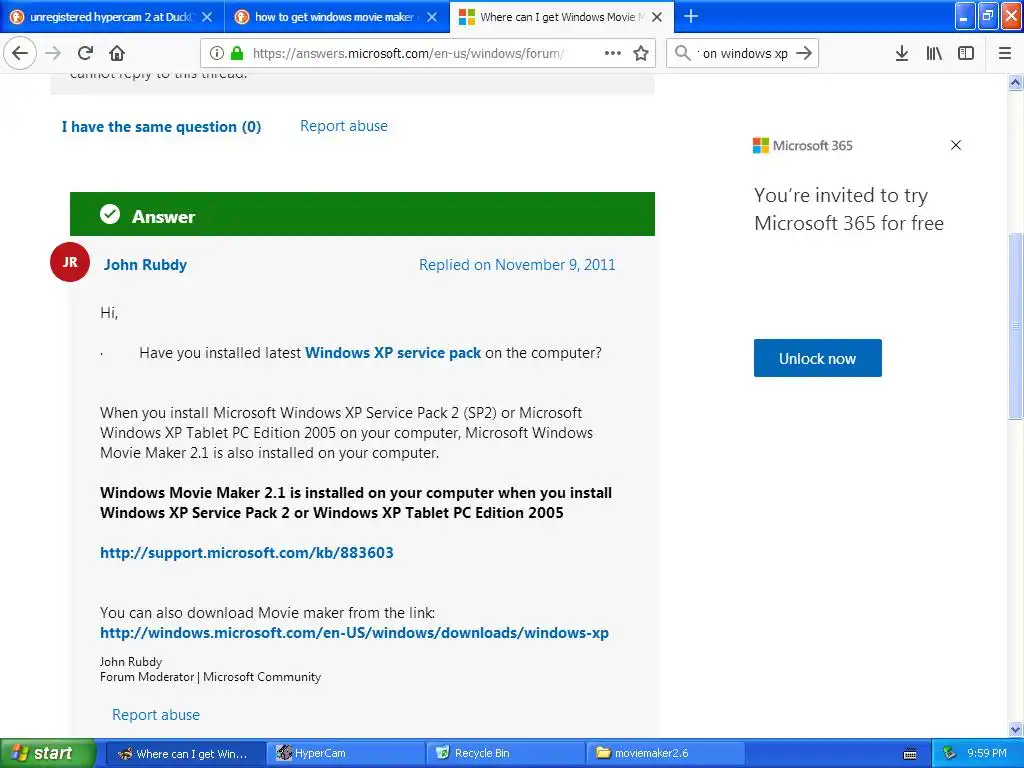Open support.microsoft.com/kb/883603 link
Screen dimensions: 1024x768
247,552
